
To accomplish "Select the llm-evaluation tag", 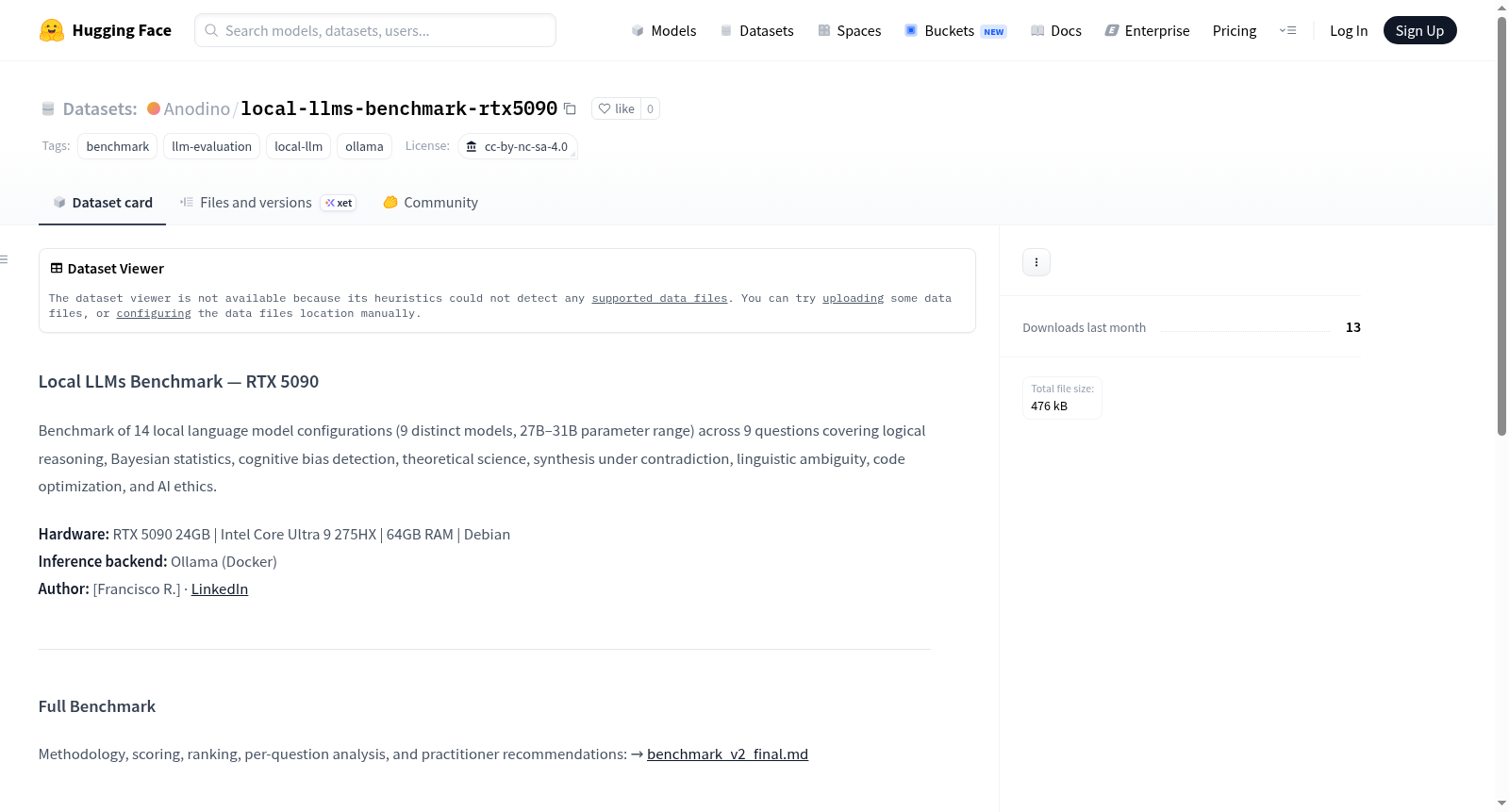I will [x=211, y=146].
